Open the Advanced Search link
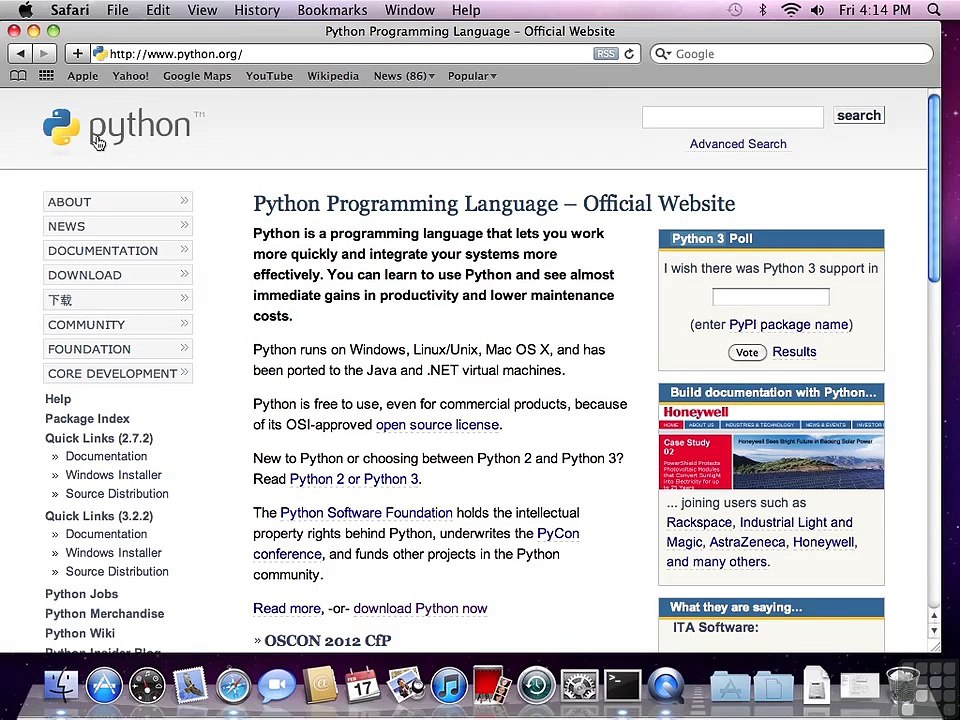The height and width of the screenshot is (720, 960). 738,144
